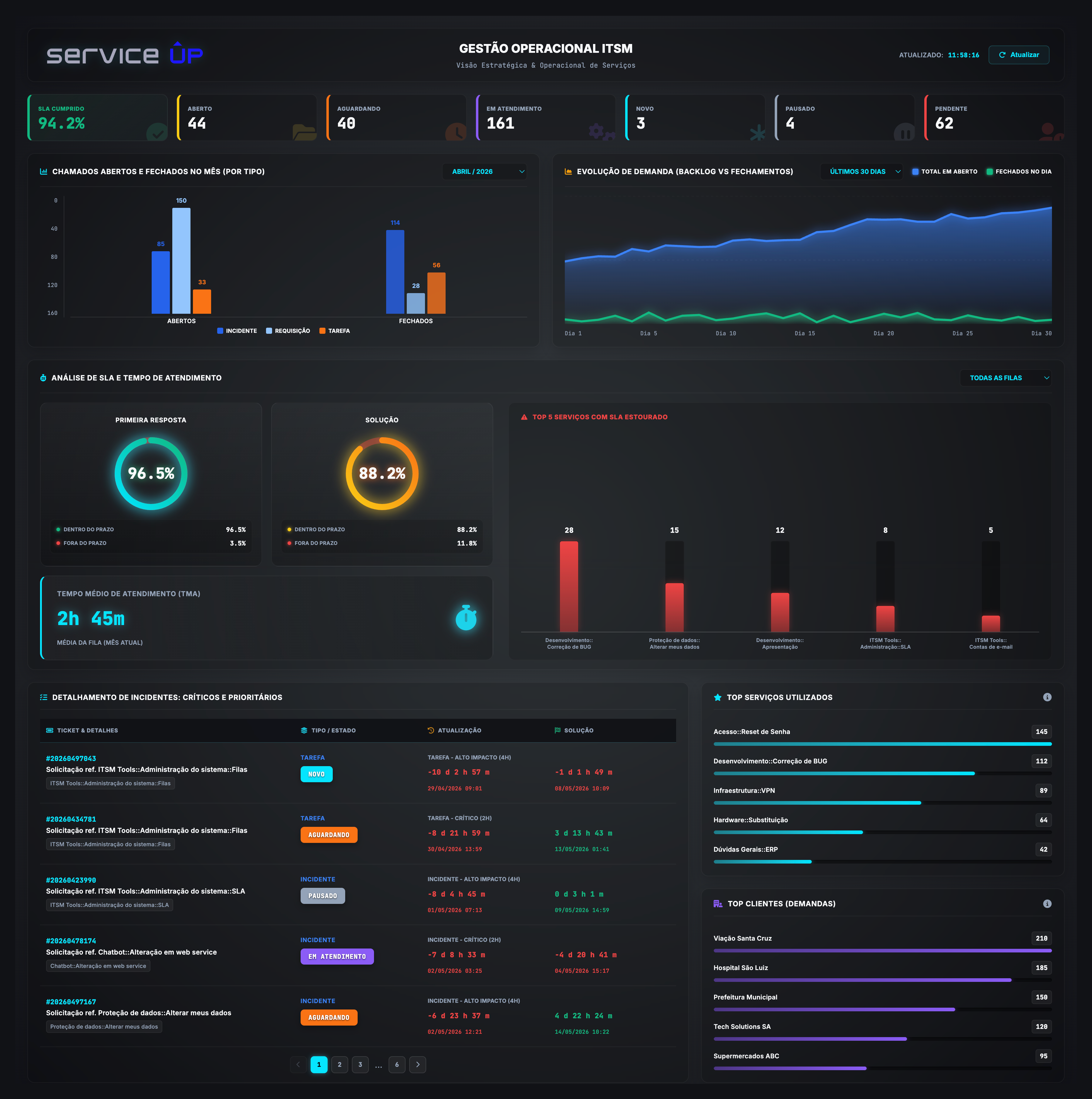1092x1099 pixels.
Task: Click the area chart icon beside Evolução de Demanda
Action: tap(568, 172)
